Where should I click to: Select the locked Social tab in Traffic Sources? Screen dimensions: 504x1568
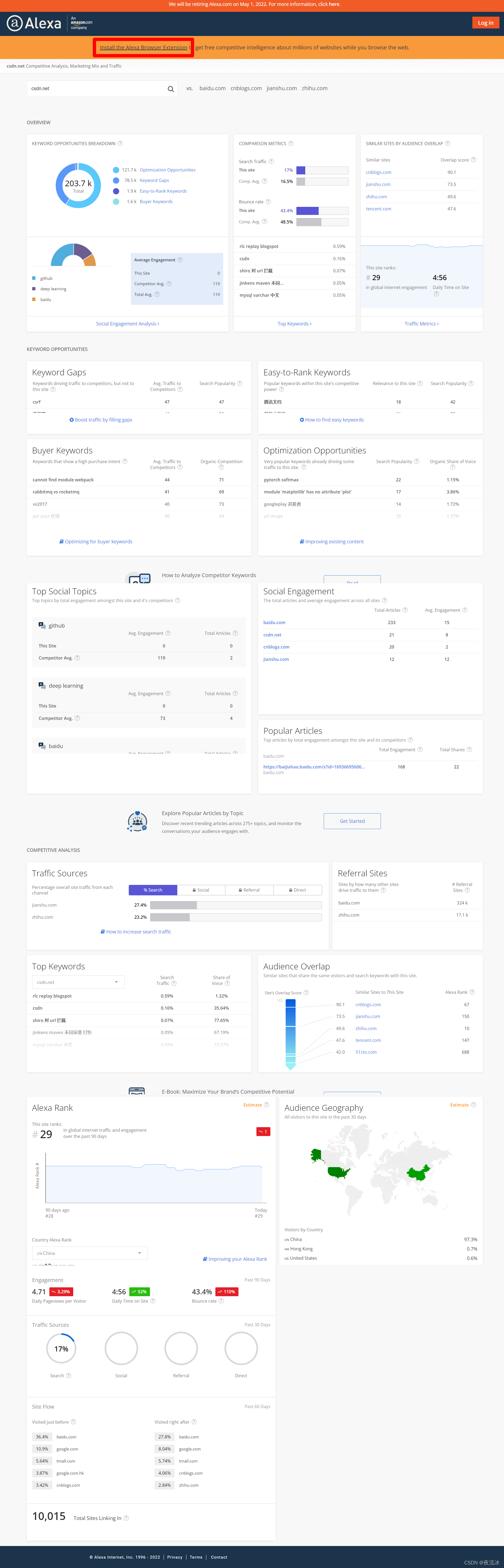201,890
